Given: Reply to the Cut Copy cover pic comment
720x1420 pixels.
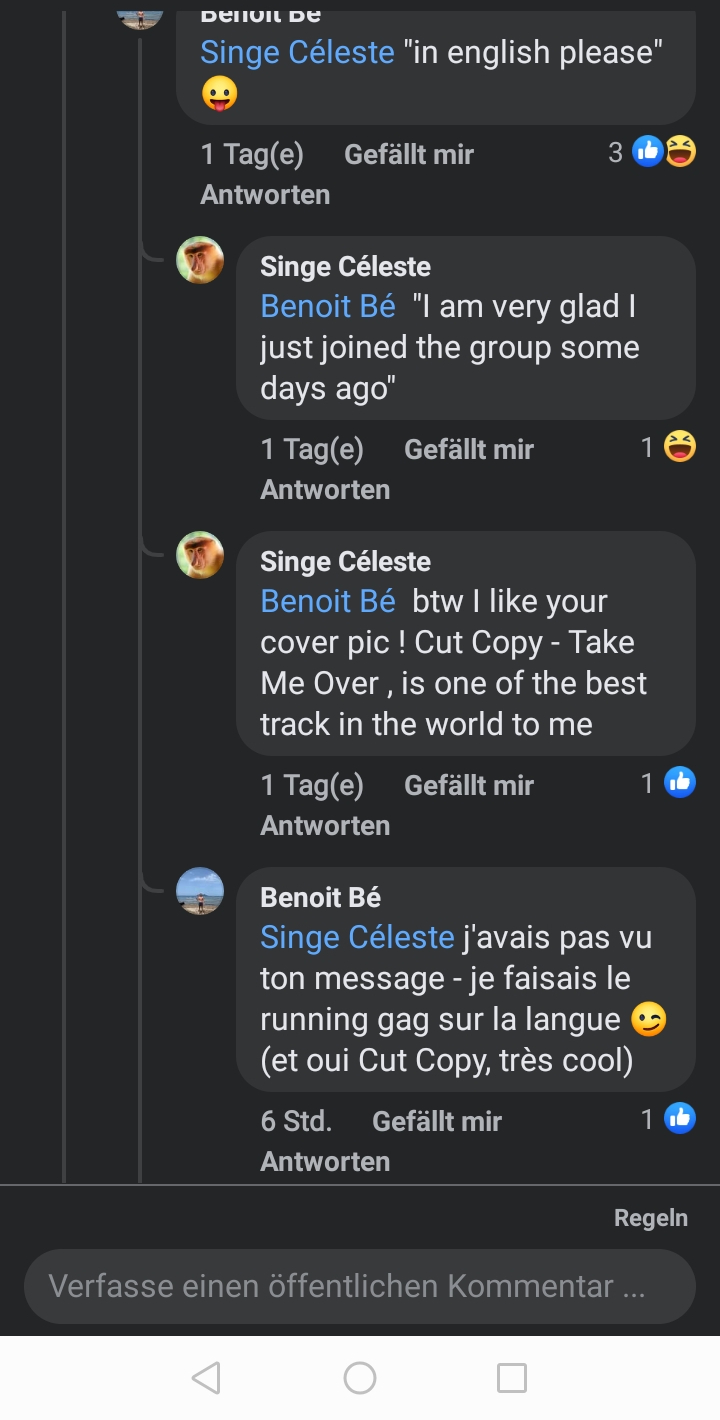Looking at the screenshot, I should coord(325,825).
